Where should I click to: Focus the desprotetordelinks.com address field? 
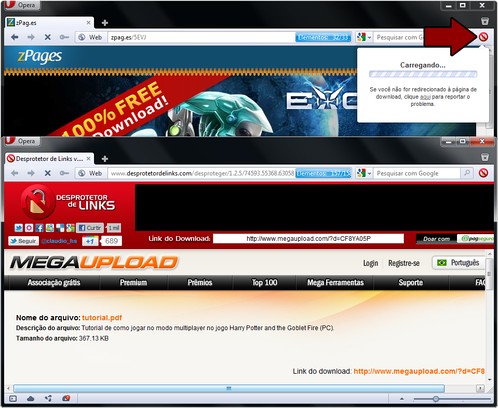[x=201, y=173]
